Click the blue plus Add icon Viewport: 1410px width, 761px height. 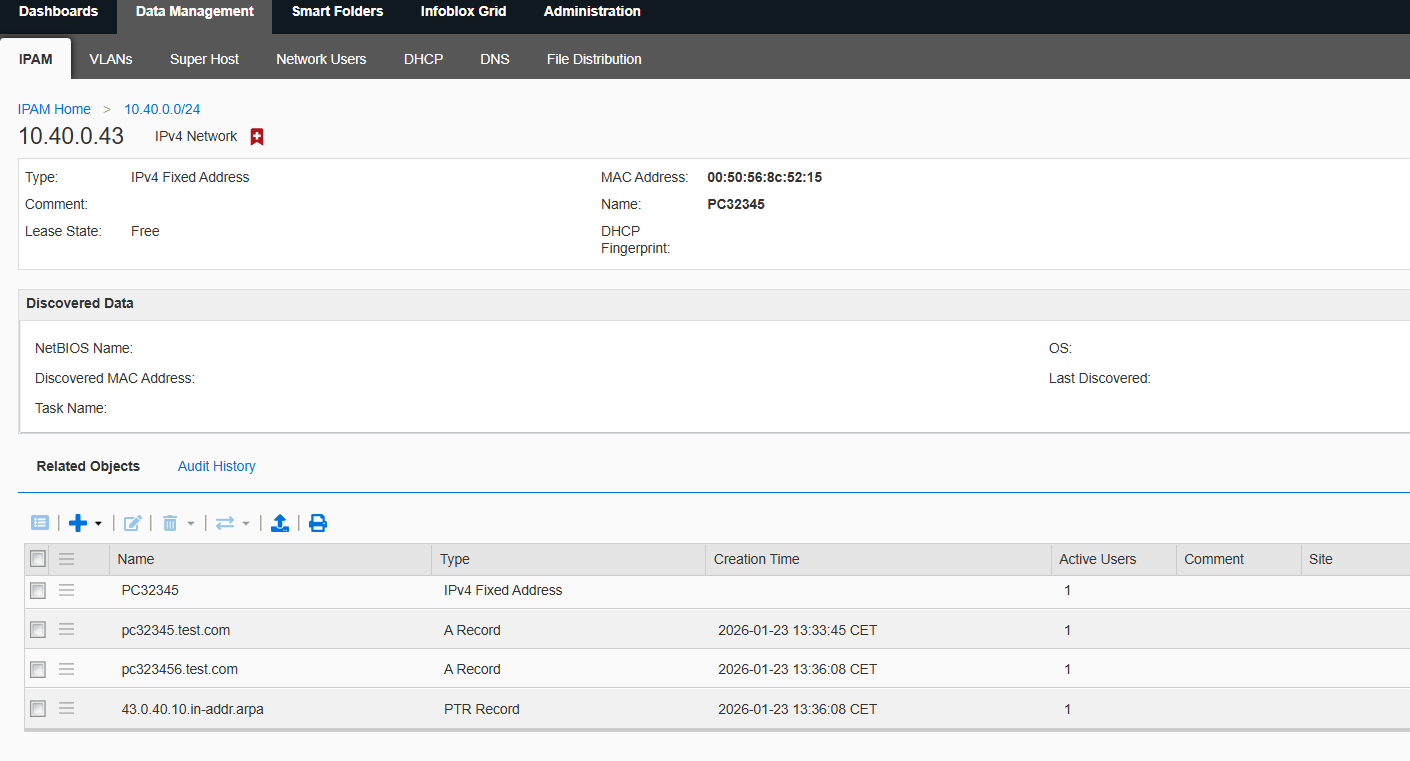point(78,523)
